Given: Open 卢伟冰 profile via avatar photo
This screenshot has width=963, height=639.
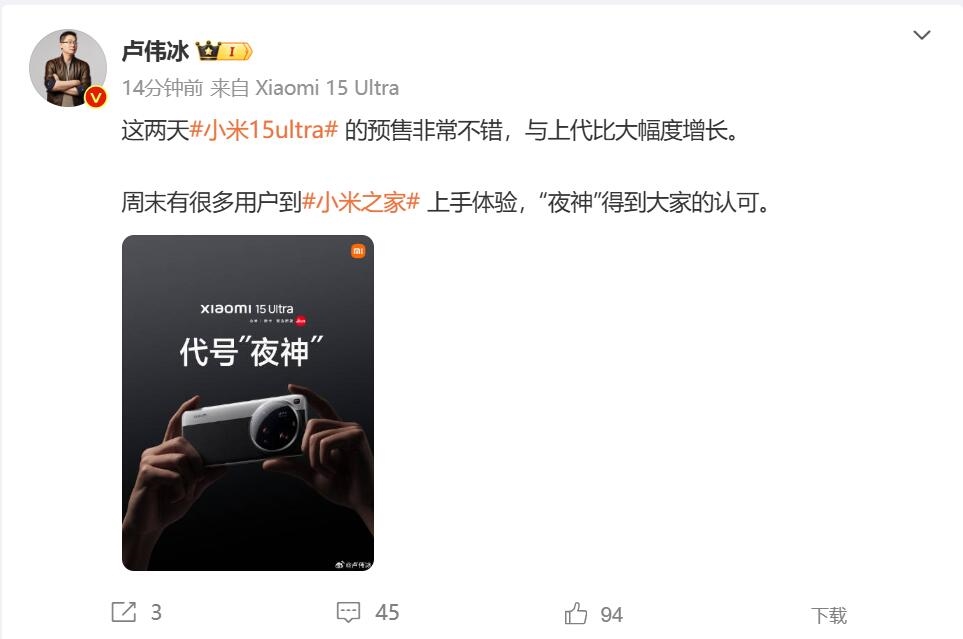Looking at the screenshot, I should pyautogui.click(x=68, y=68).
